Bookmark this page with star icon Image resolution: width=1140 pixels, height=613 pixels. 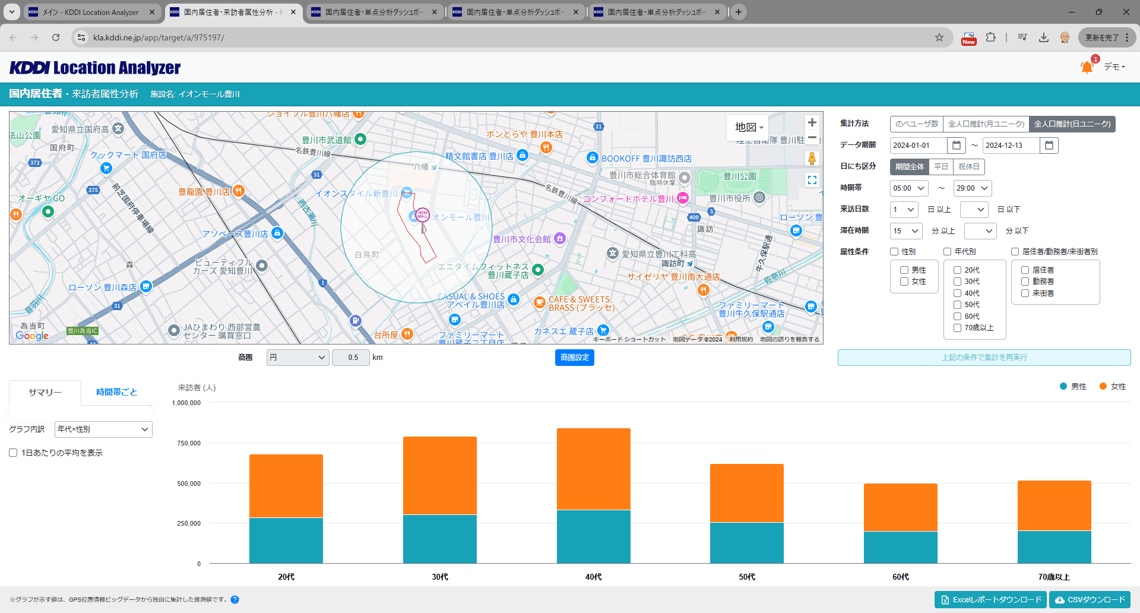[x=939, y=38]
